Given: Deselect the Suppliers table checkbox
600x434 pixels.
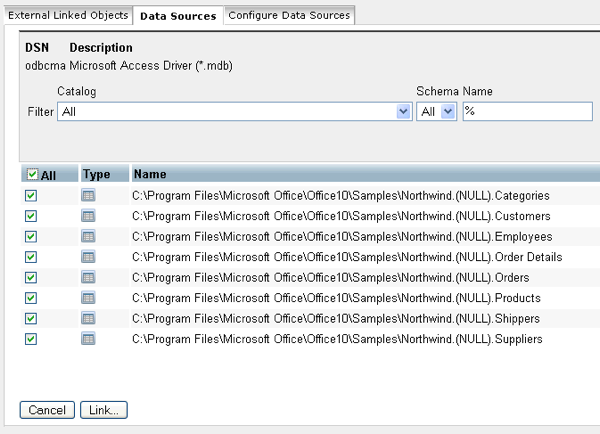Looking at the screenshot, I should (x=31, y=339).
